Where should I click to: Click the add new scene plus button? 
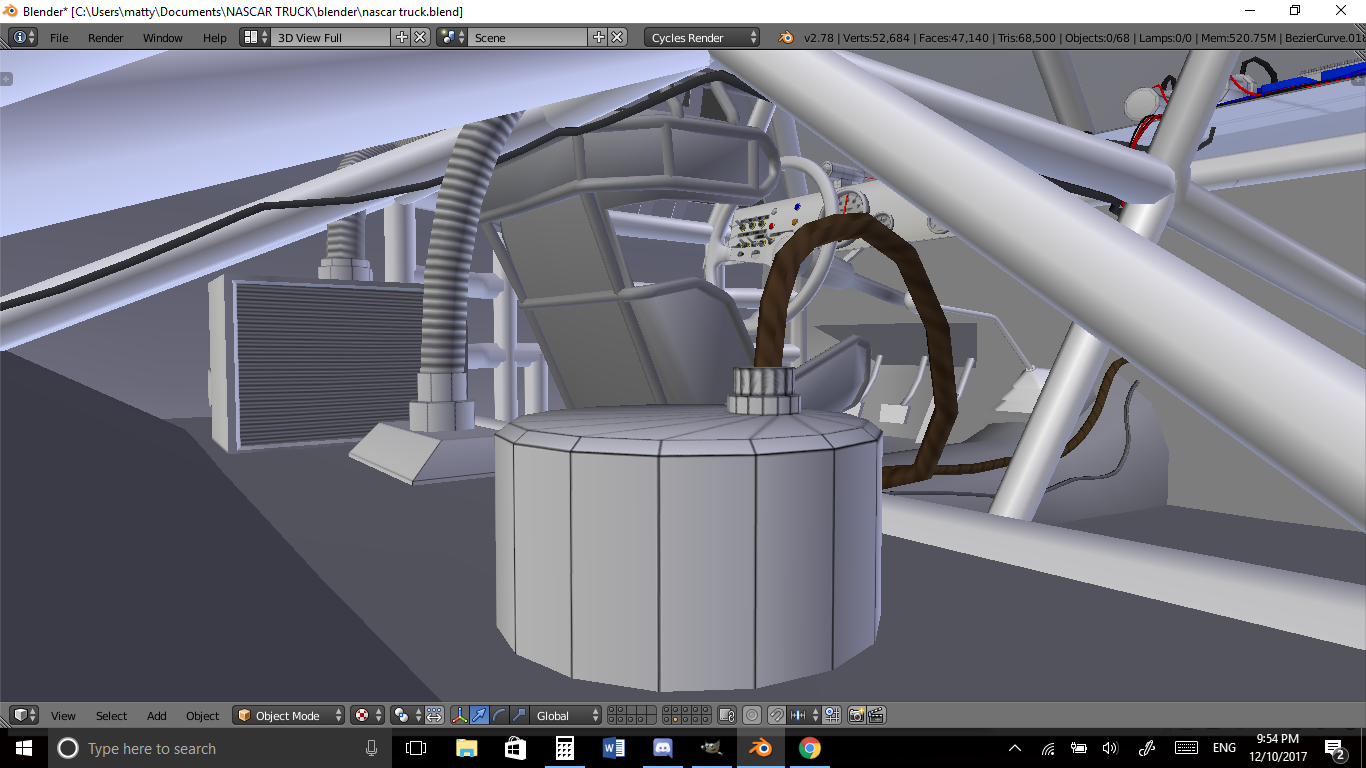pos(599,37)
